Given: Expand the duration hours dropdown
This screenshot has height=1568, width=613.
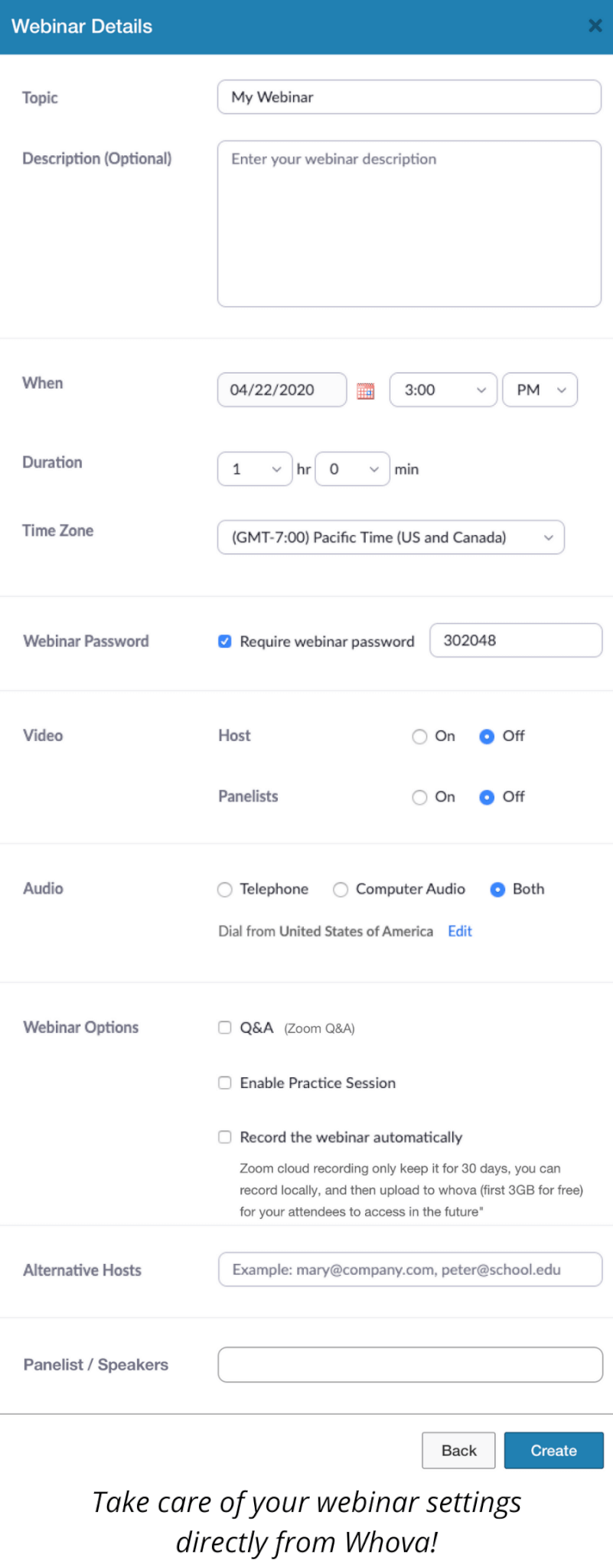Looking at the screenshot, I should click(255, 469).
